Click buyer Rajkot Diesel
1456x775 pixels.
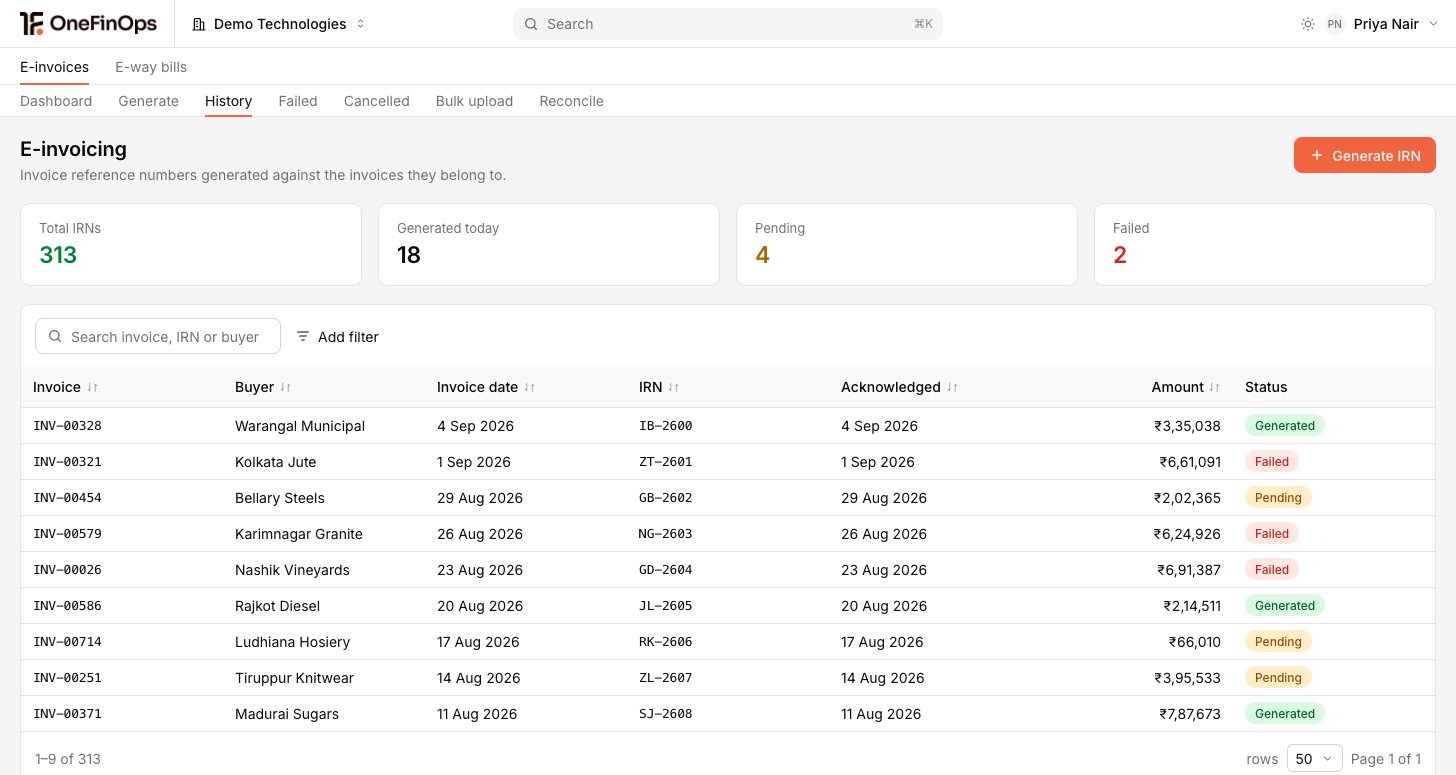(277, 606)
